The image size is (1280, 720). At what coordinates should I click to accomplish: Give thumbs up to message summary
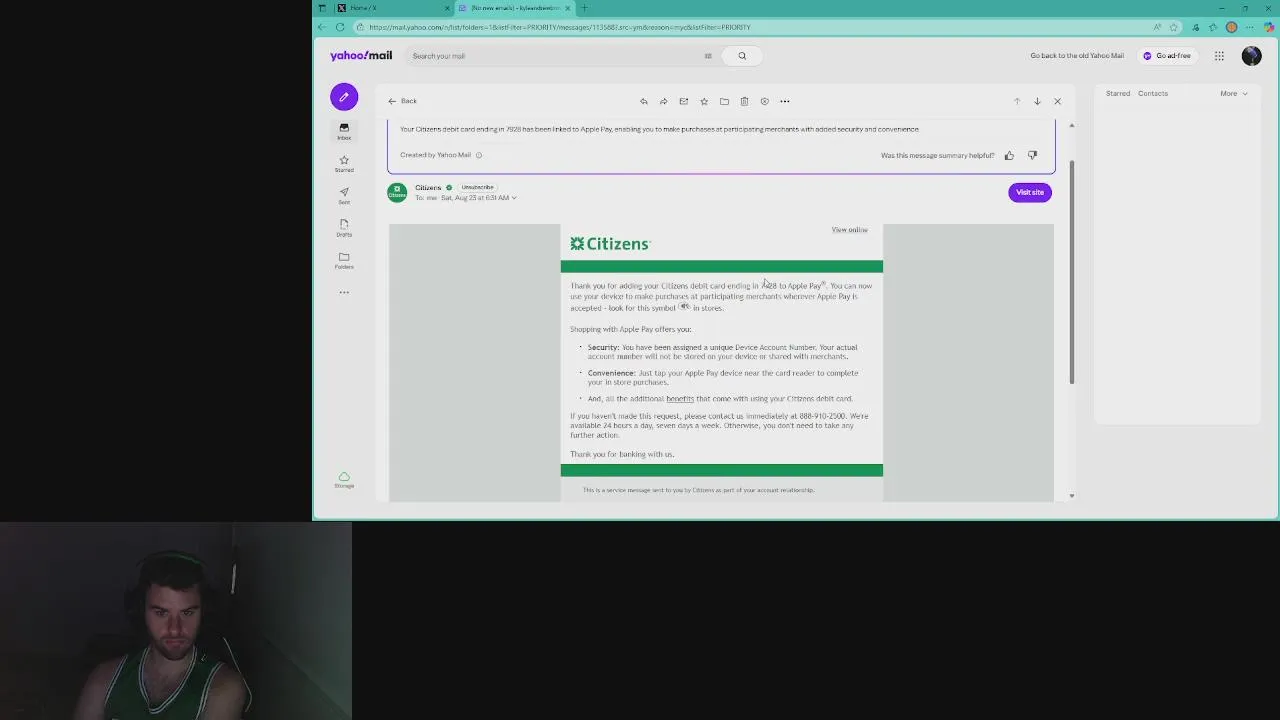[x=1009, y=155]
